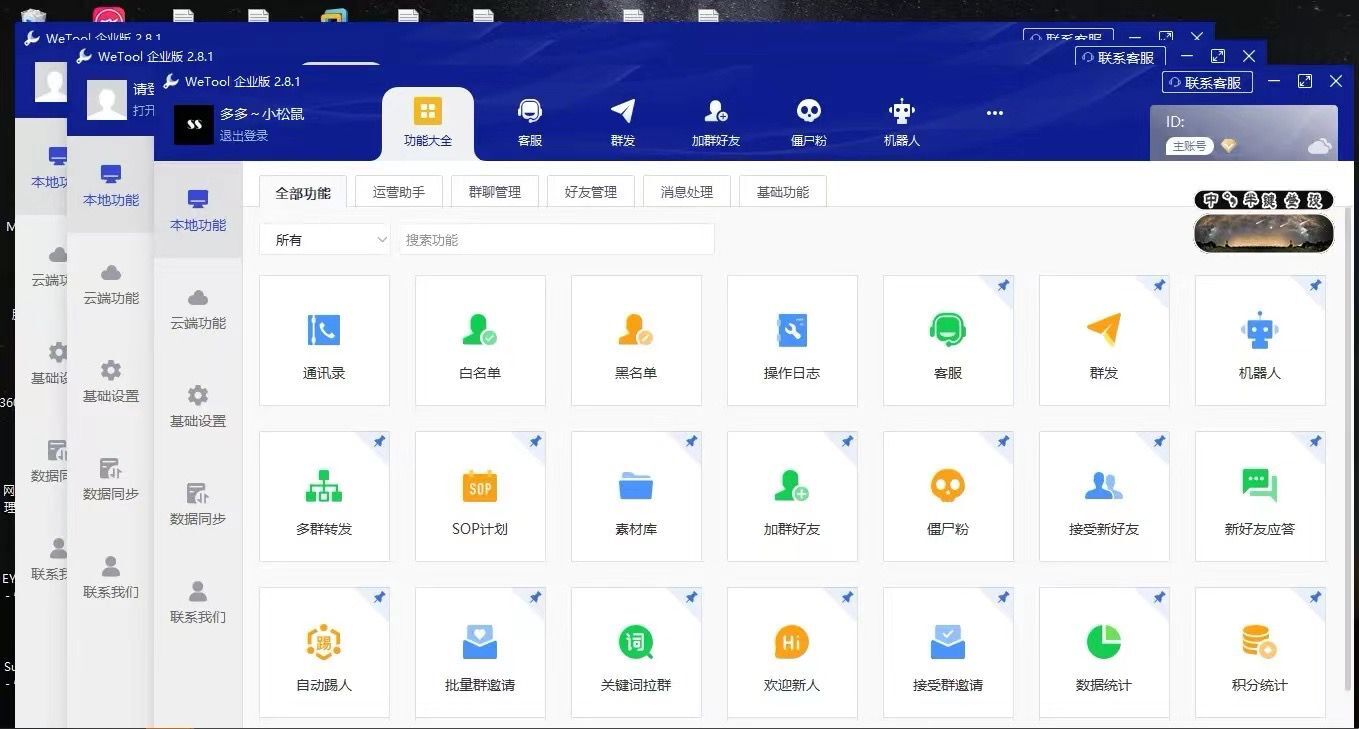This screenshot has width=1359, height=729.
Task: Open 基础设置 in the front window sidebar
Action: tap(198, 407)
